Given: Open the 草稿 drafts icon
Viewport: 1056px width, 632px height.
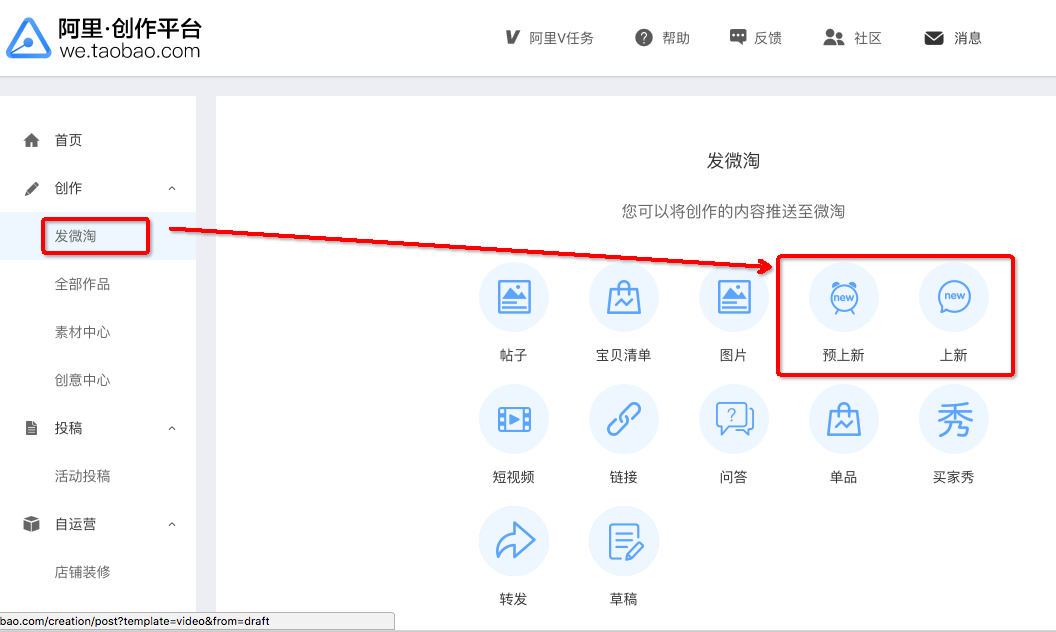Looking at the screenshot, I should [x=624, y=541].
